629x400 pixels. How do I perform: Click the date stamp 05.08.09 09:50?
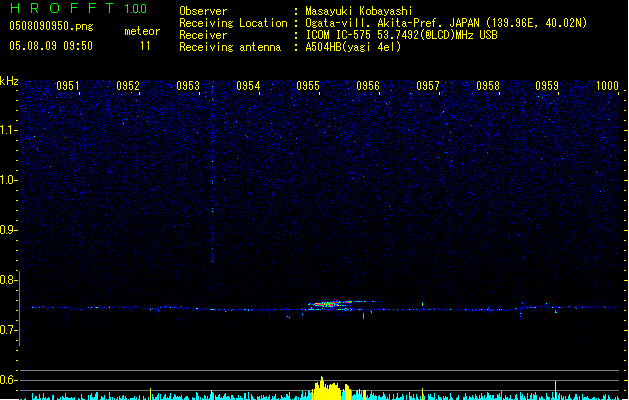51,46
